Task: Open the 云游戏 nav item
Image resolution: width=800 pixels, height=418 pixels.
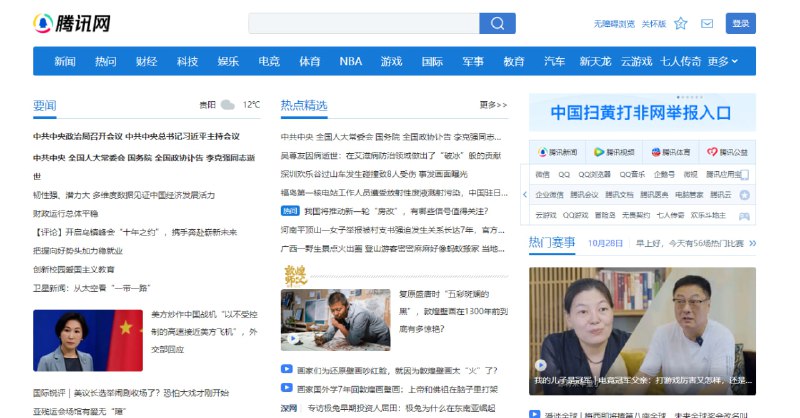Action: point(636,61)
